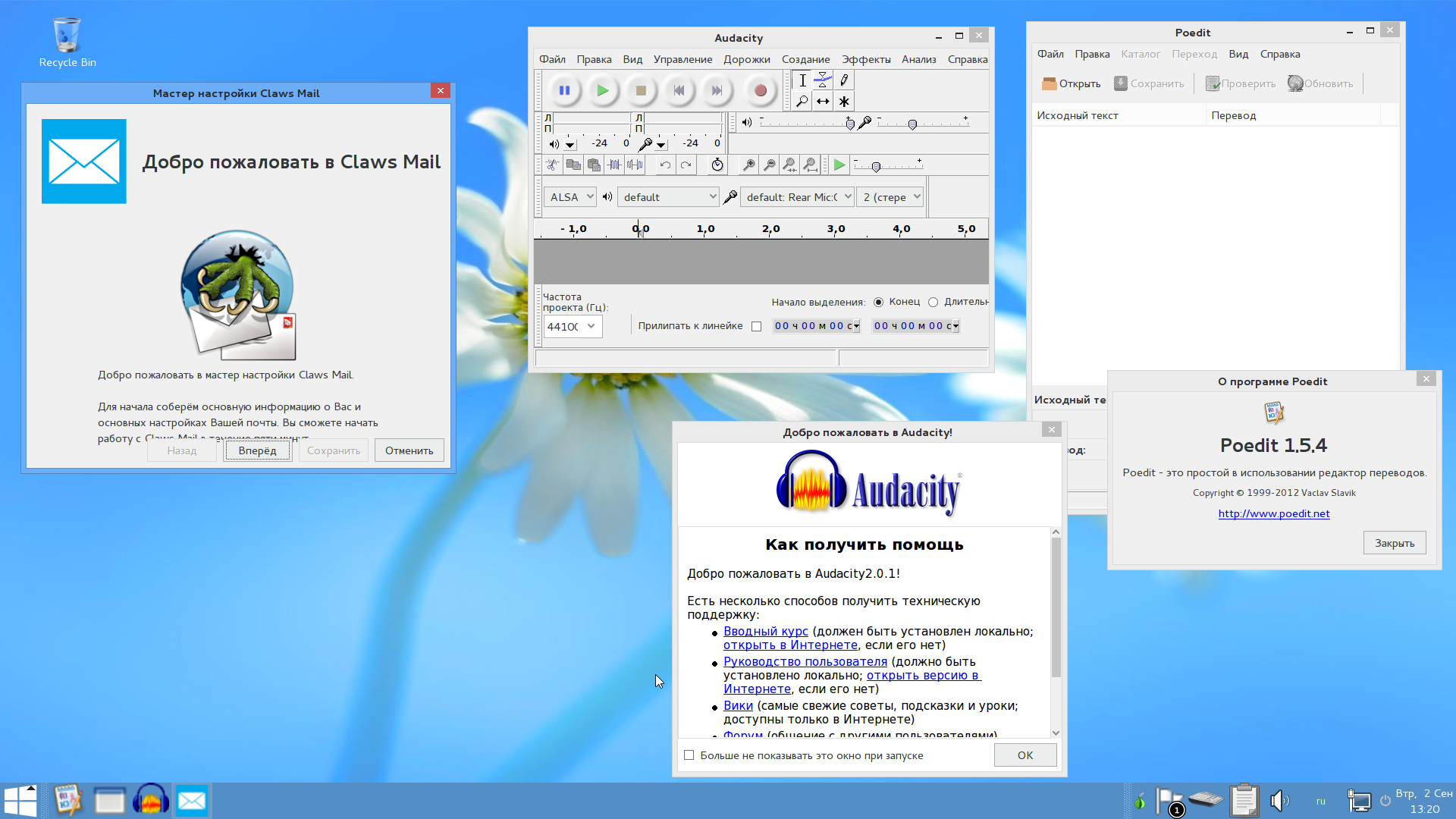Viewport: 1456px width, 819px height.
Task: Click the Zoom Out icon in Audacity
Action: point(769,165)
